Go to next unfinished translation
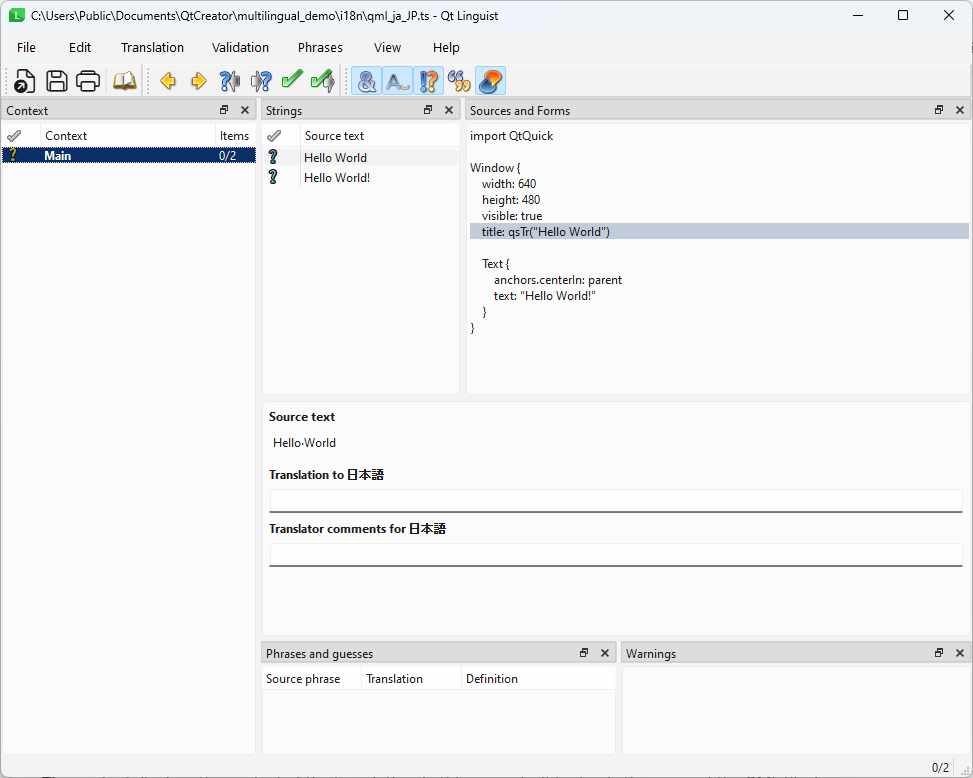Viewport: 973px width, 778px height. click(x=261, y=81)
